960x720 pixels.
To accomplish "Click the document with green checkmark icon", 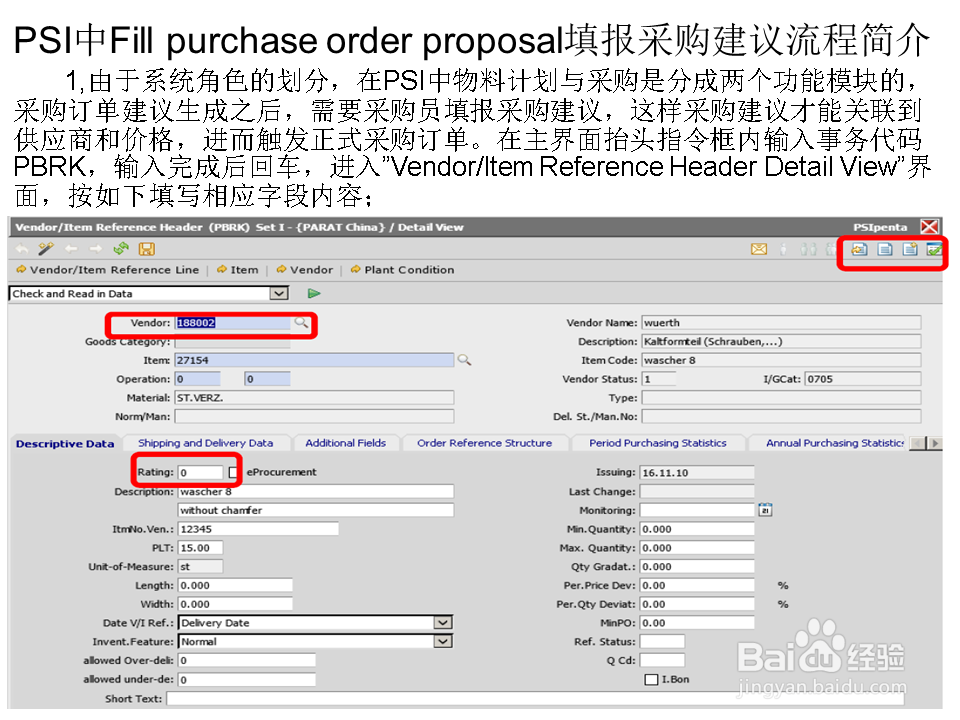I will click(x=933, y=250).
